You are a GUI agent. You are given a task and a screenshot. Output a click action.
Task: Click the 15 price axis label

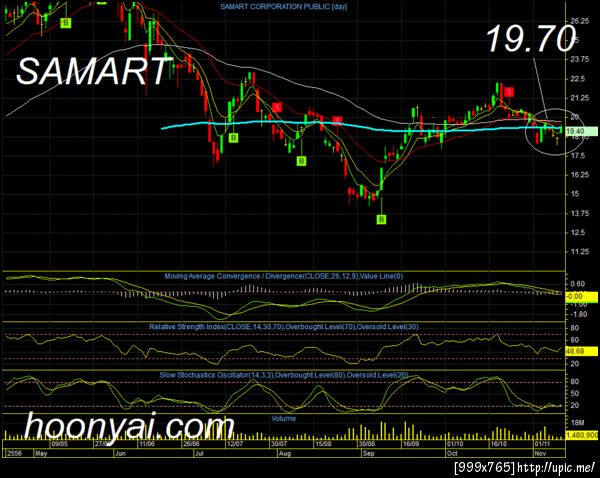click(575, 194)
